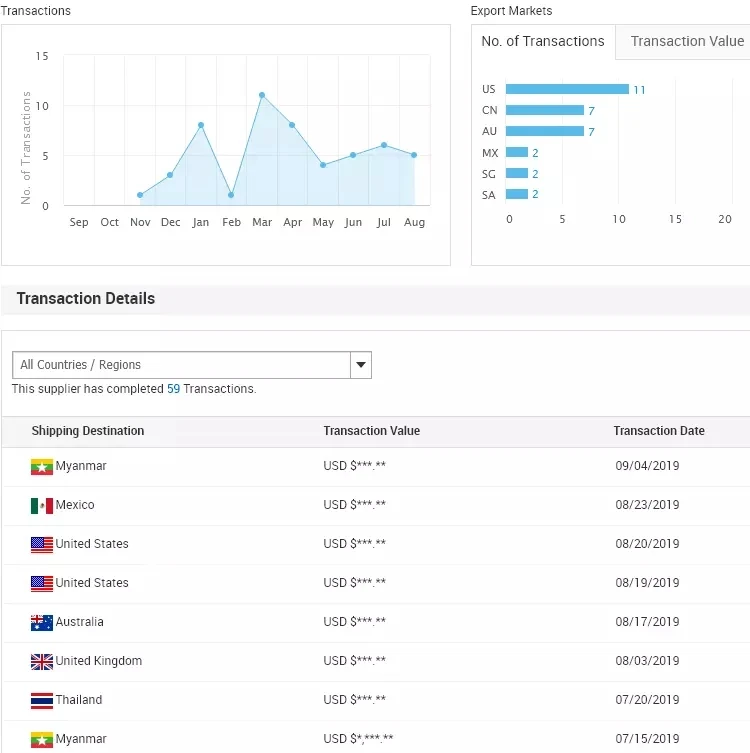Screen dimensions: 750x753
Task: Switch to the Transaction Value tab
Action: tap(686, 42)
